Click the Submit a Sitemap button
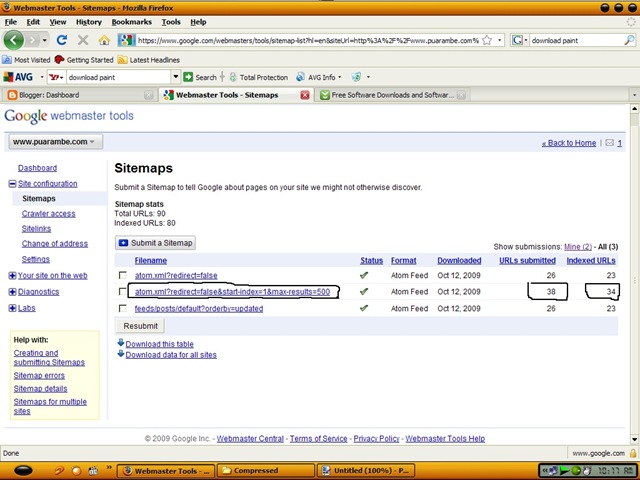The width and height of the screenshot is (640, 480). click(155, 243)
